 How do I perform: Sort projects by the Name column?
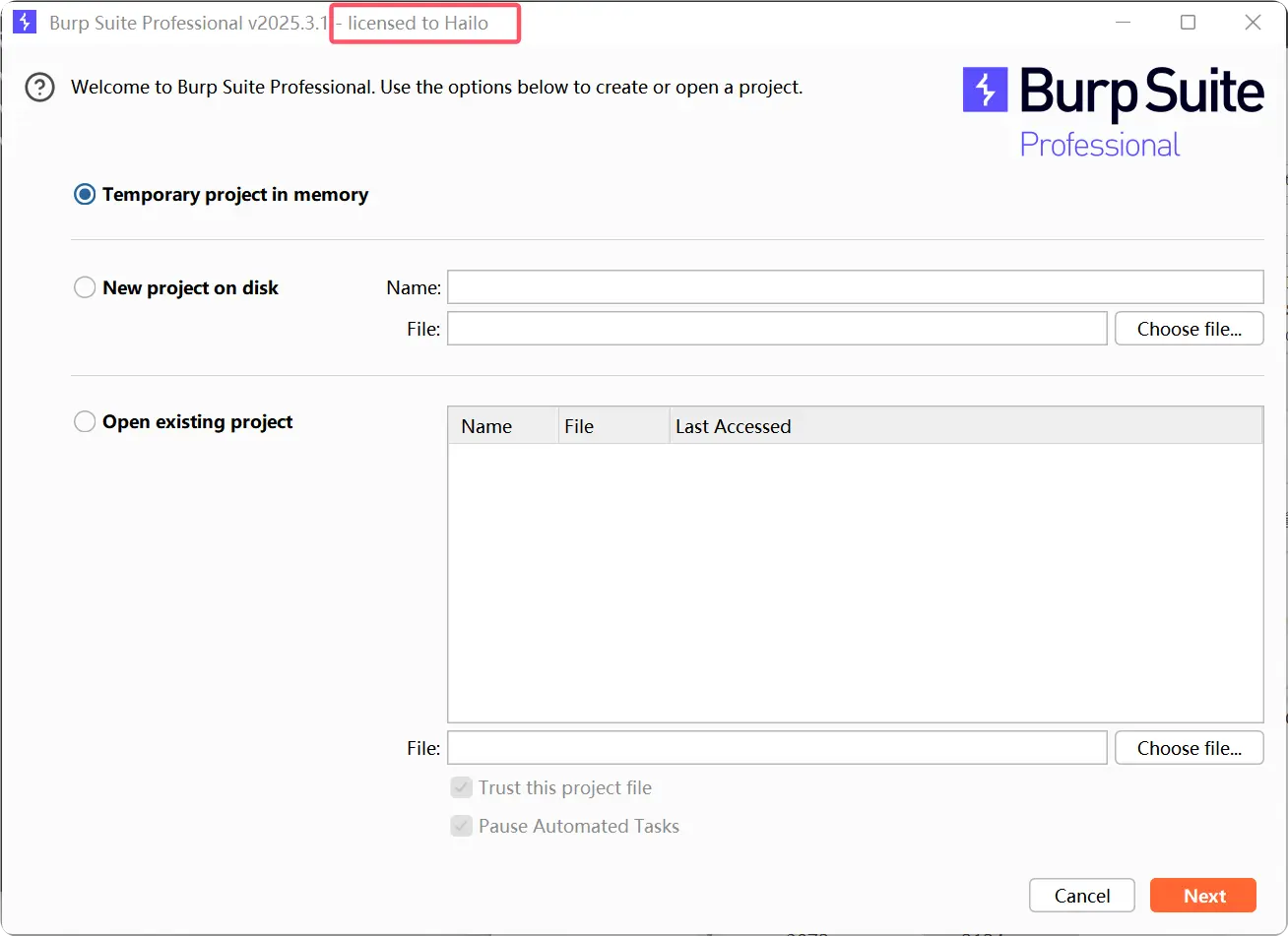pyautogui.click(x=486, y=425)
